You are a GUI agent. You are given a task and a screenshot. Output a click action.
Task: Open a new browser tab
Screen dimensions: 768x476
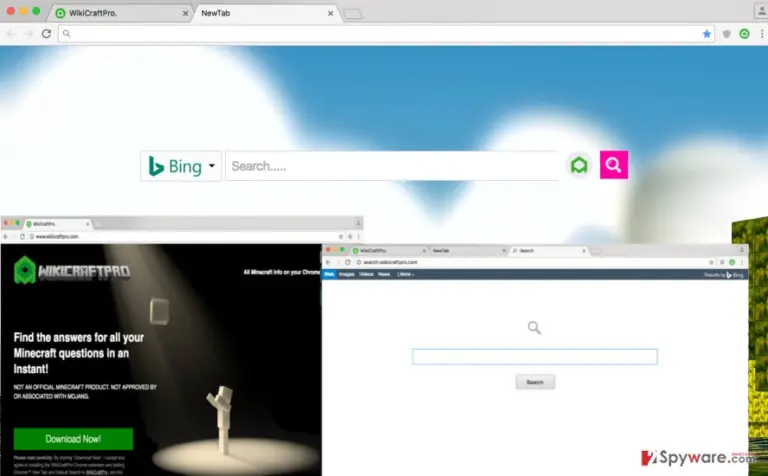tap(353, 14)
